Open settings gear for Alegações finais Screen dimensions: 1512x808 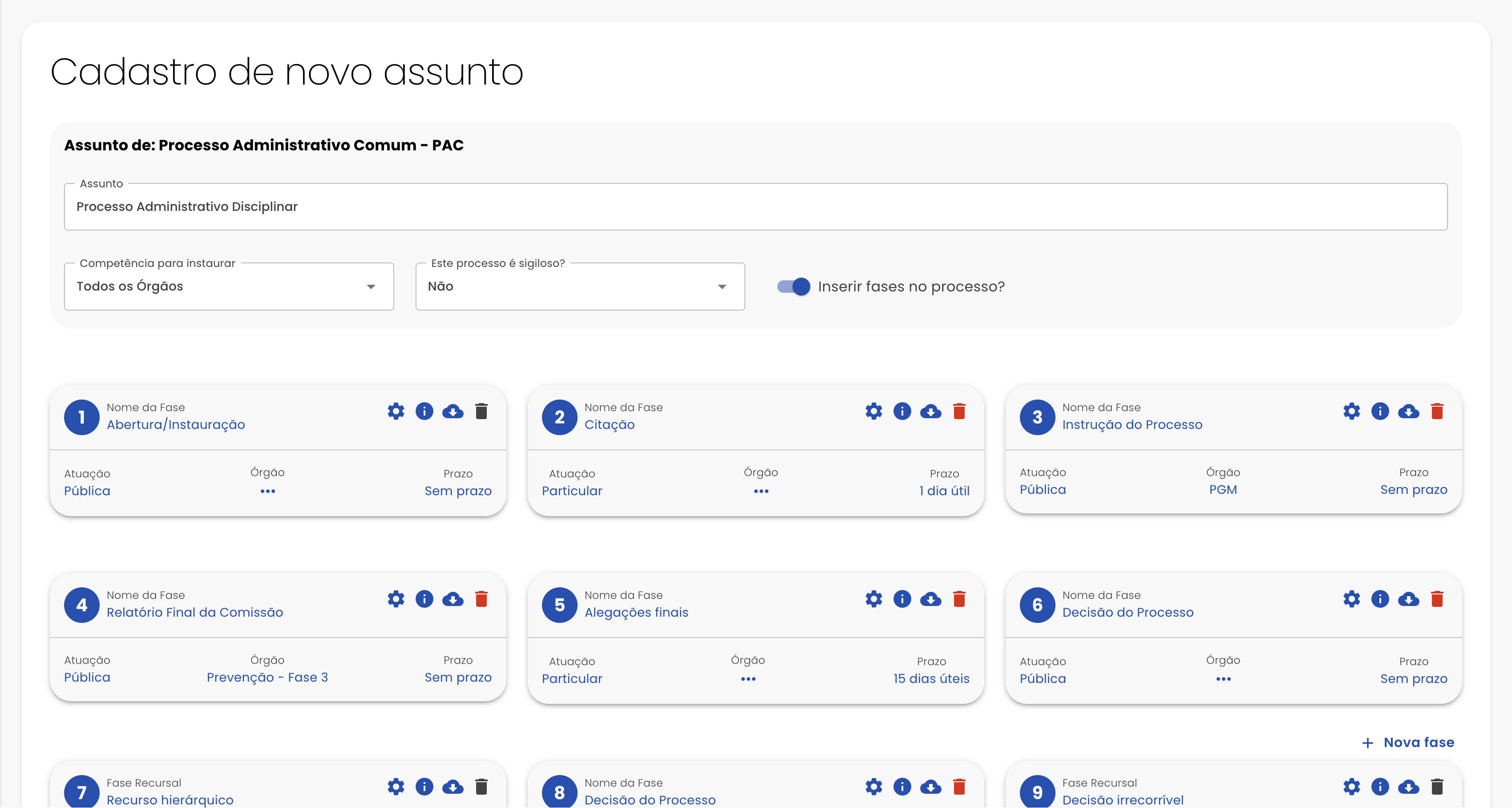click(874, 598)
